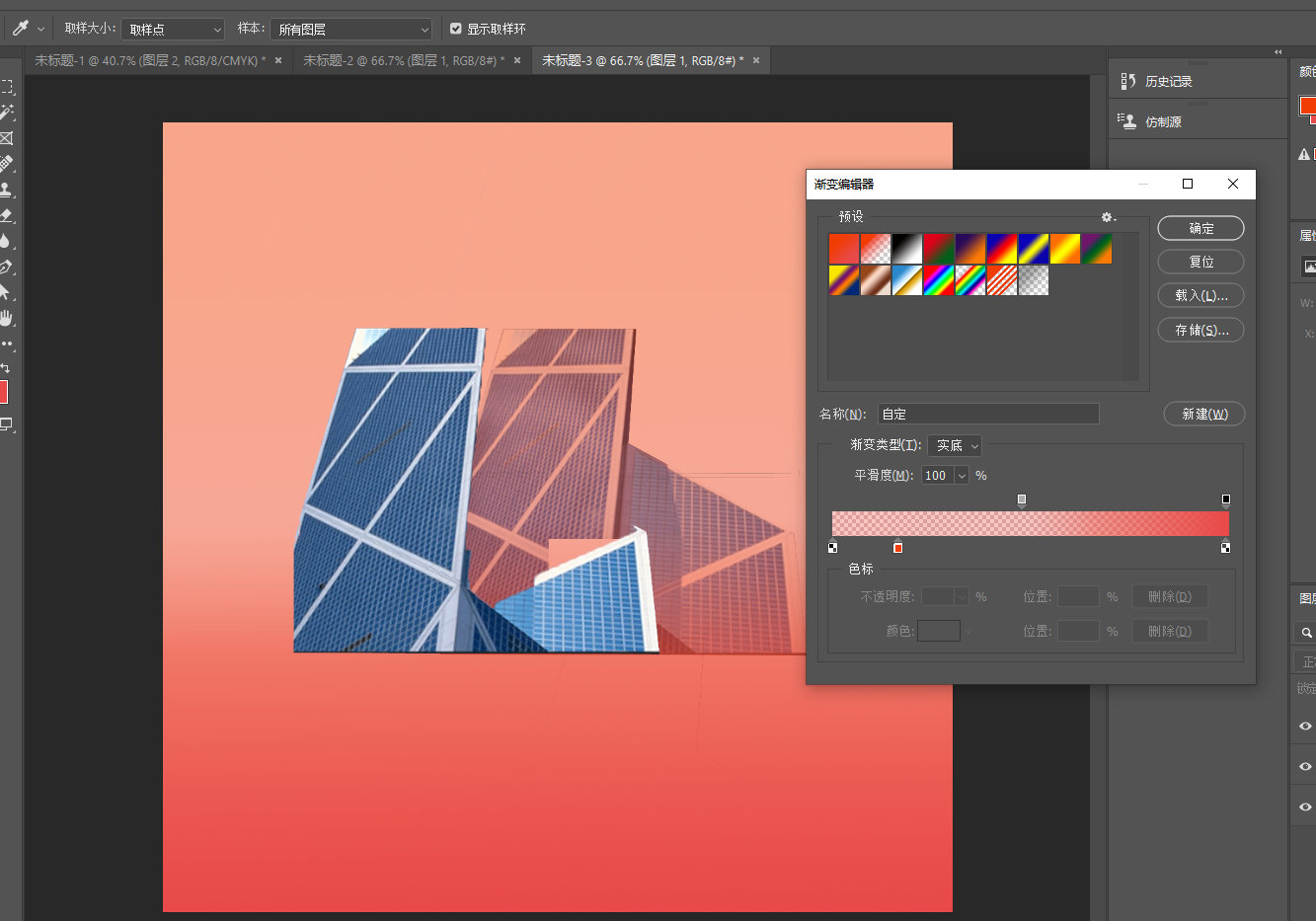Image resolution: width=1316 pixels, height=921 pixels.
Task: Select the Magic Wand tool
Action: (x=7, y=113)
